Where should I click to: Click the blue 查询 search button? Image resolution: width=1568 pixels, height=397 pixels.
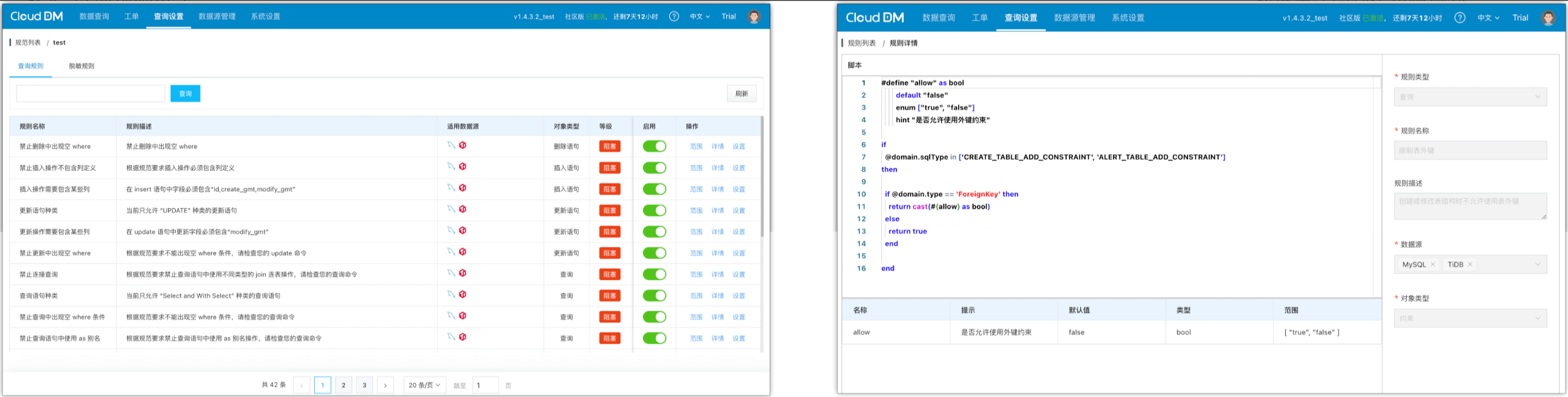(185, 93)
